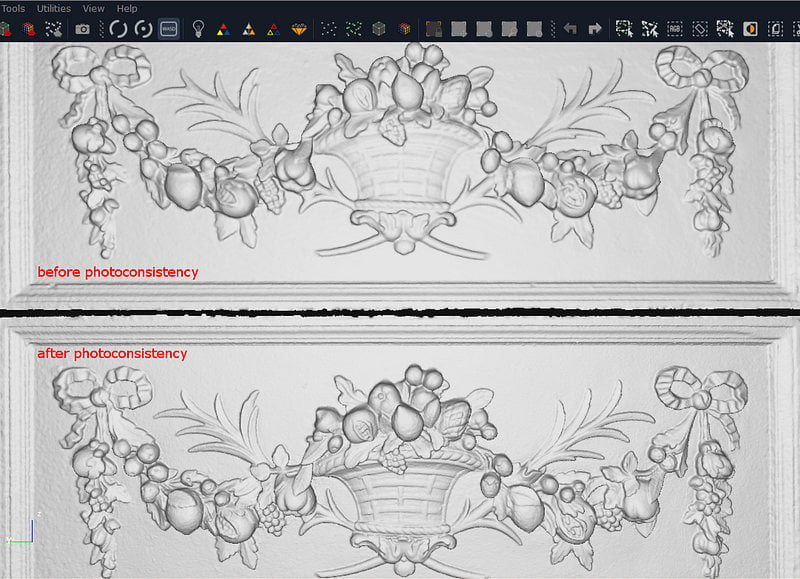Click the redo arrow in toolbar
The height and width of the screenshot is (579, 800).
tap(595, 29)
